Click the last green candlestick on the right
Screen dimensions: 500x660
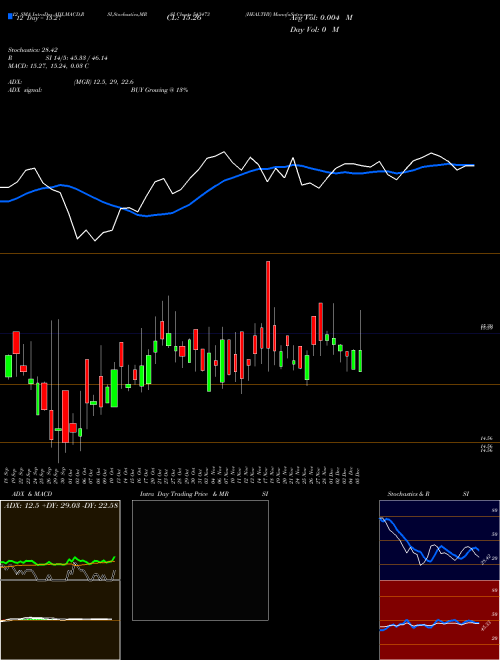click(360, 361)
